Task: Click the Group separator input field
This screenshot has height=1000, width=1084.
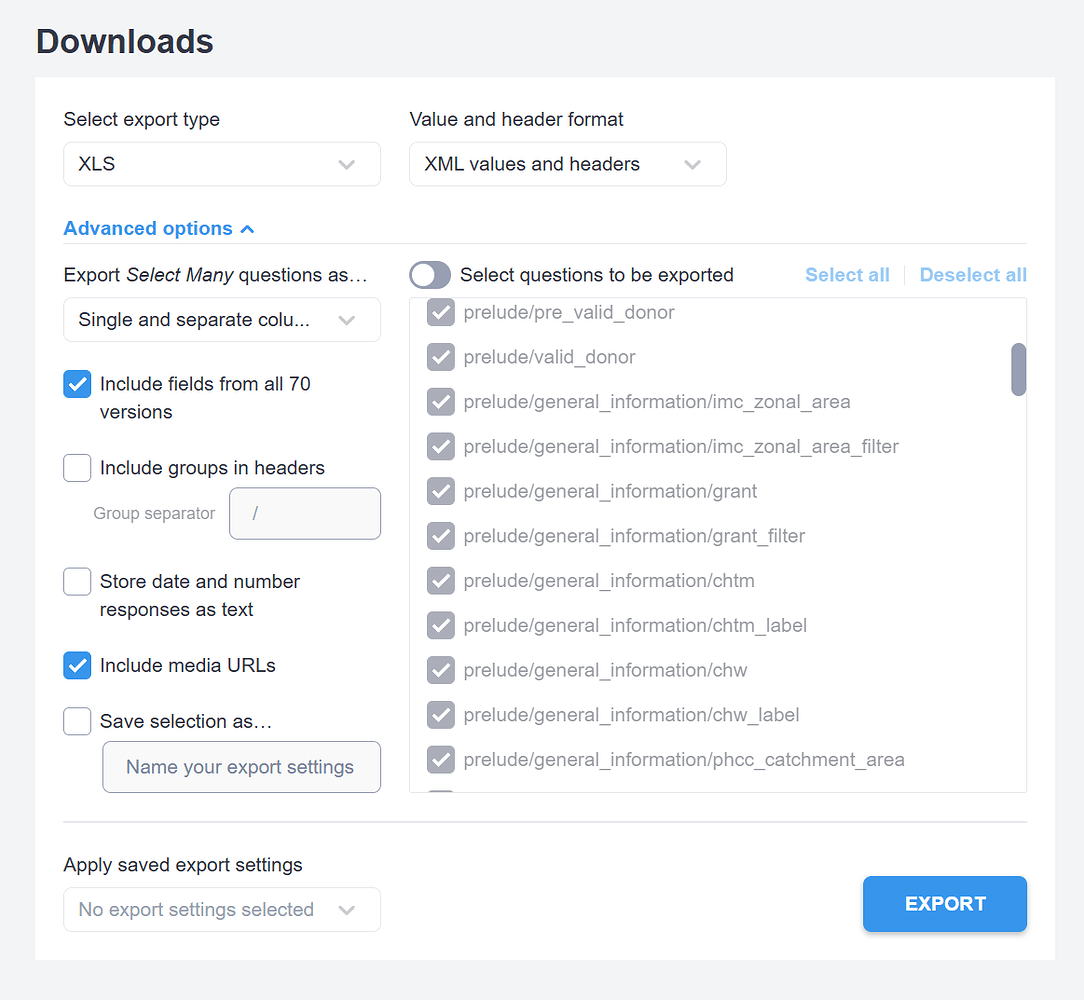Action: 305,513
